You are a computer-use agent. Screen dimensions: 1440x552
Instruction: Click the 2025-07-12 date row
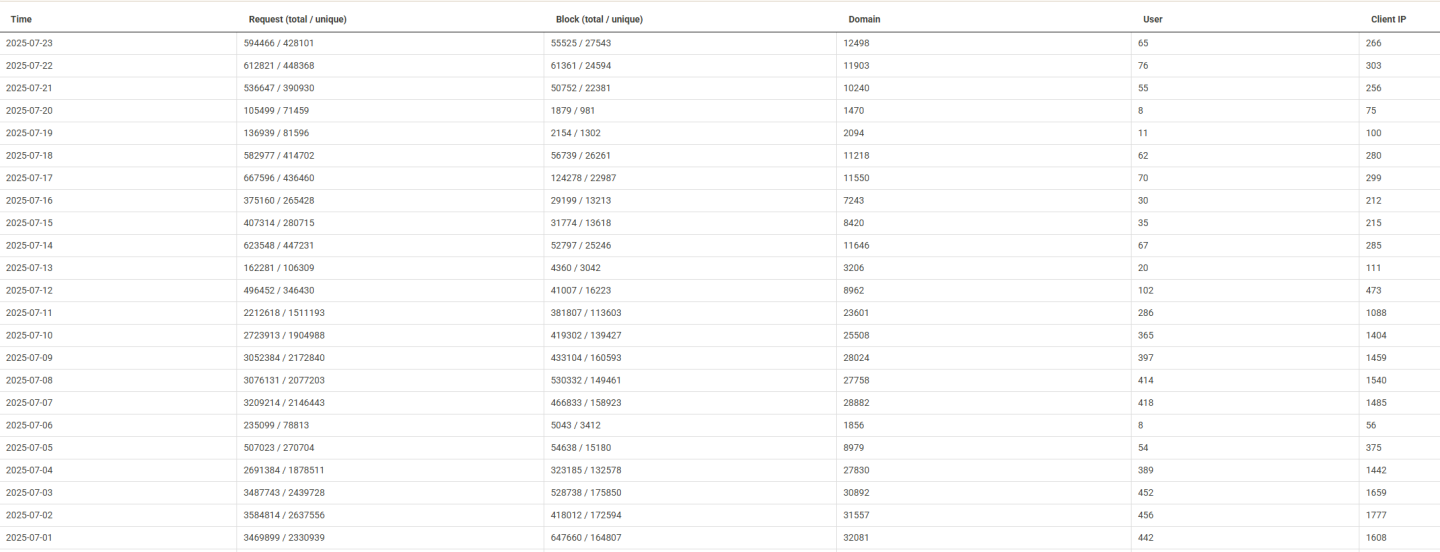[29, 291]
